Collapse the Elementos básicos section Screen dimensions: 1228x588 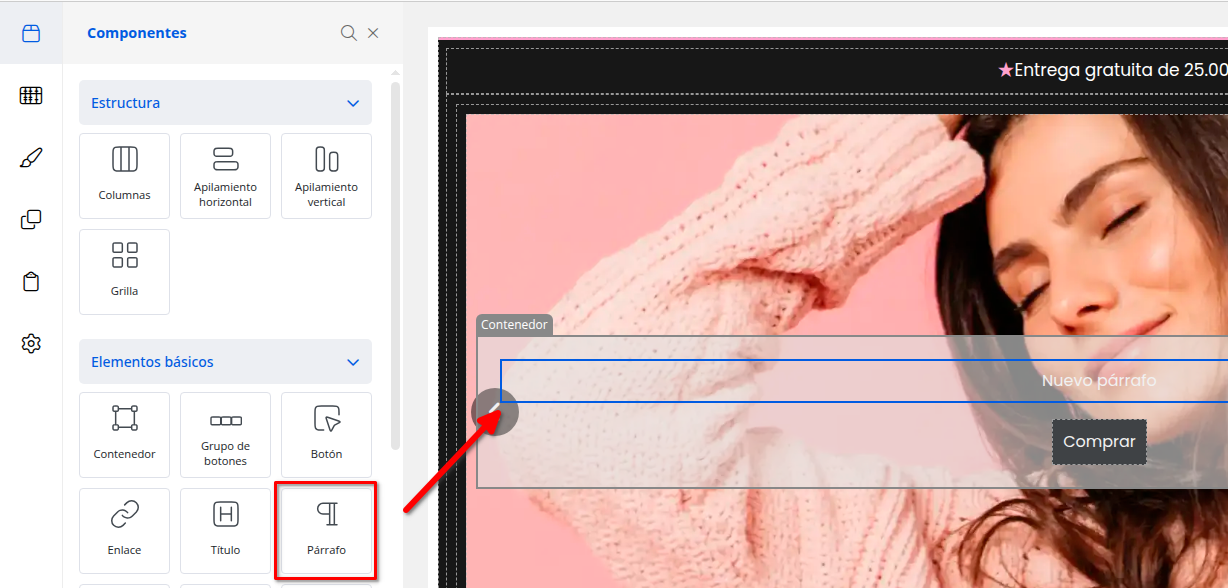tap(352, 362)
